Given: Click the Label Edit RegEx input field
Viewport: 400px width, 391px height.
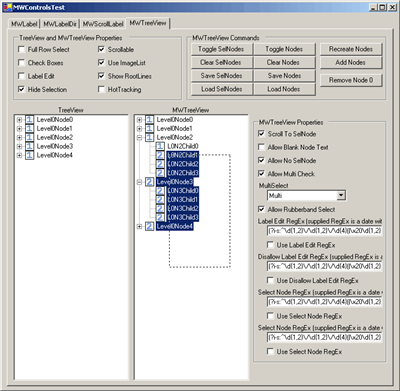Looking at the screenshot, I should point(325,230).
